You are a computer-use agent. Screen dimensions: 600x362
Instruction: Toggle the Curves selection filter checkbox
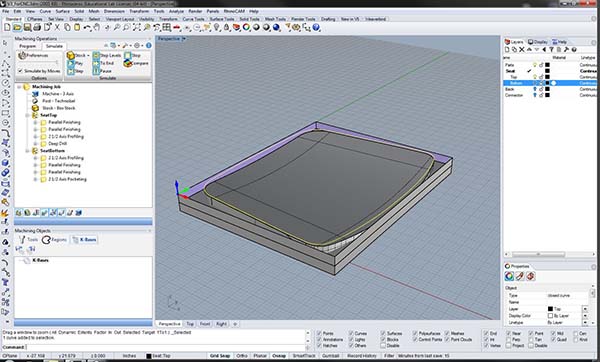pos(351,333)
